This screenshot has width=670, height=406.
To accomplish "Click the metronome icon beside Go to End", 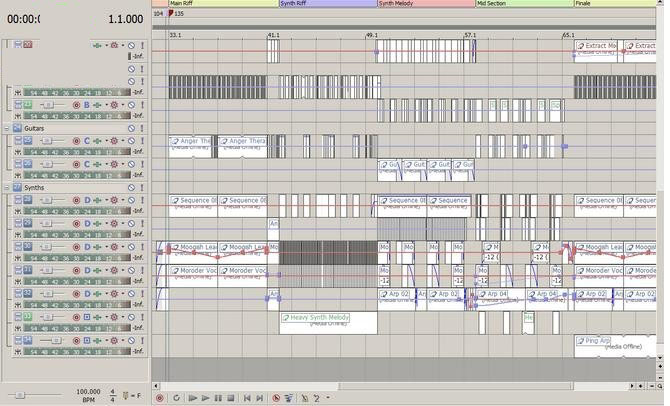I will (276, 398).
